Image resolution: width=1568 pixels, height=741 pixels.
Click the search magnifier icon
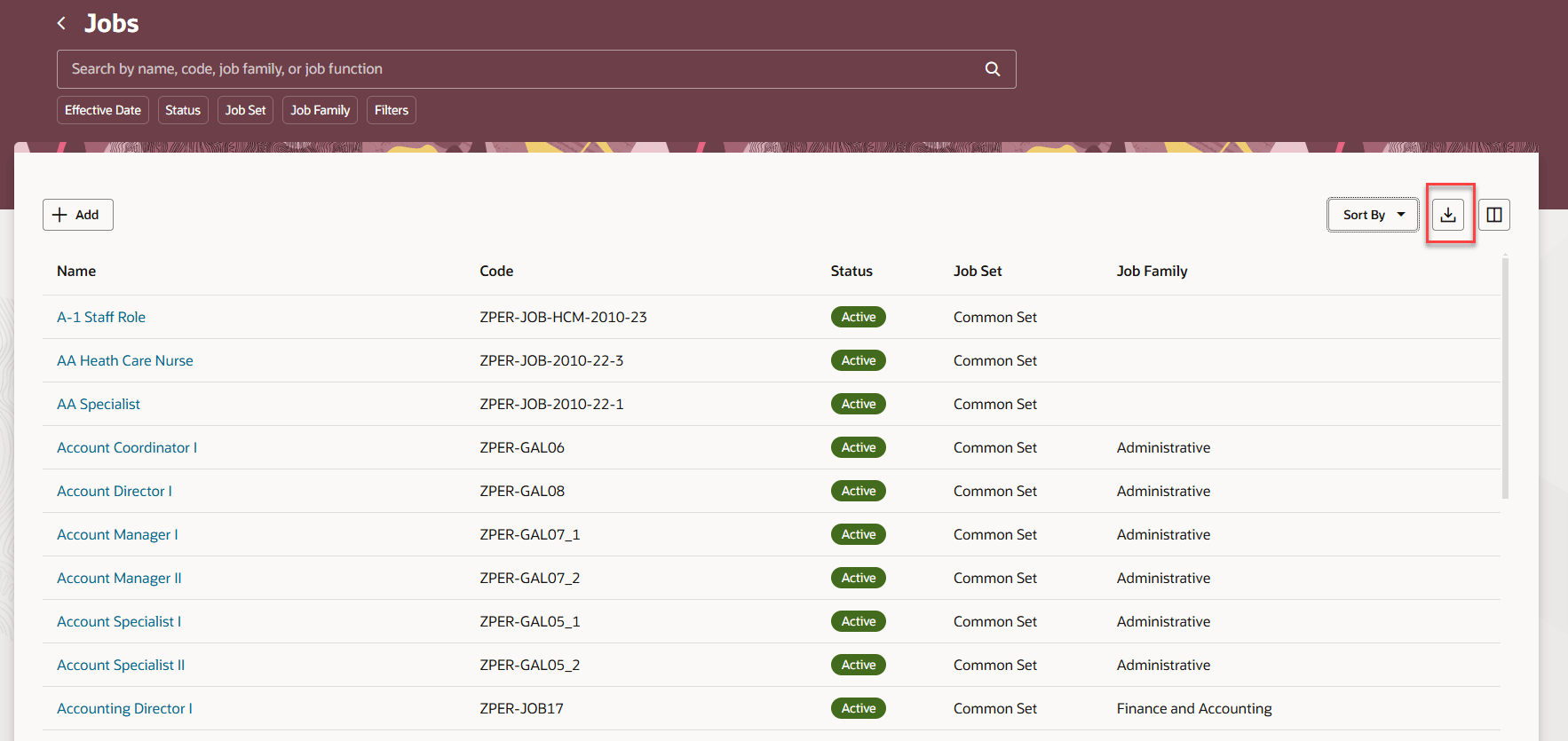click(x=993, y=69)
